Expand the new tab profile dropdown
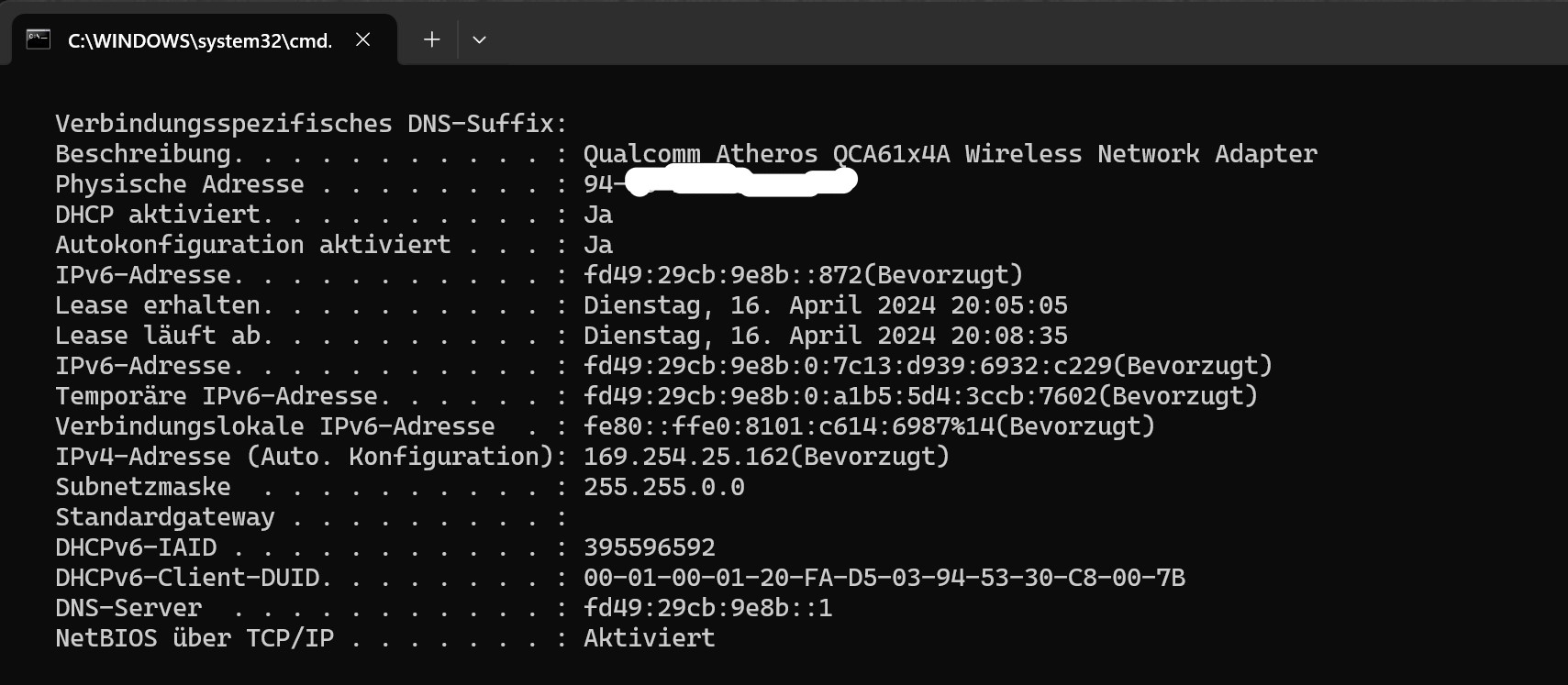Viewport: 1568px width, 685px height. [479, 39]
